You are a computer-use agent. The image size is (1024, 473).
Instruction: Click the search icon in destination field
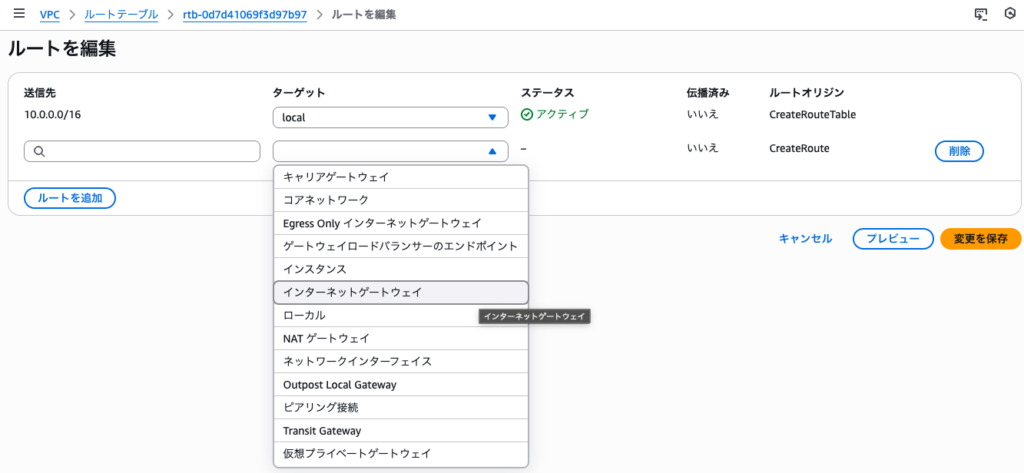tap(39, 152)
